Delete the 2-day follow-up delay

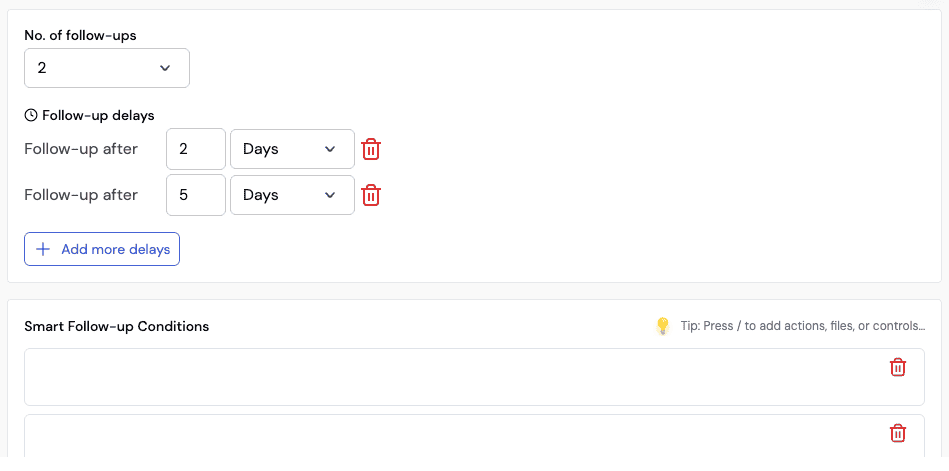tap(371, 149)
